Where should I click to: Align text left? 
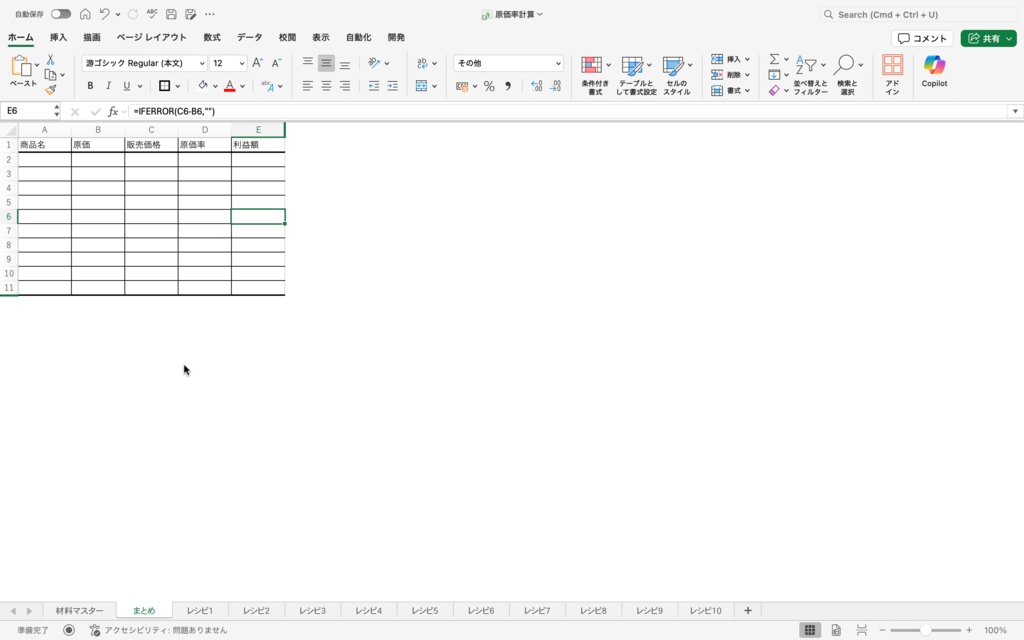[x=308, y=86]
